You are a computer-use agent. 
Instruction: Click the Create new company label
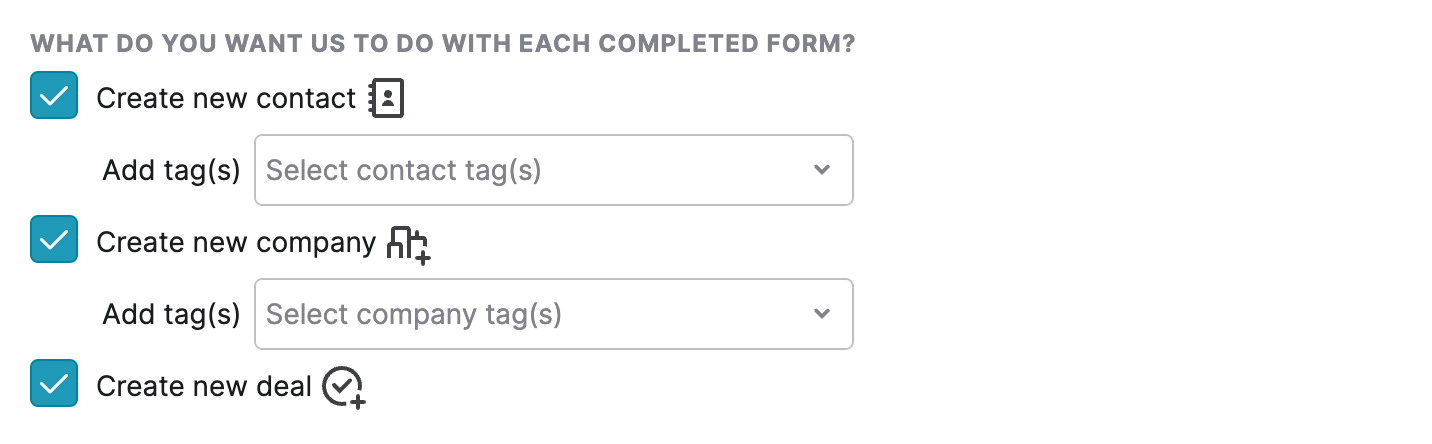click(236, 243)
